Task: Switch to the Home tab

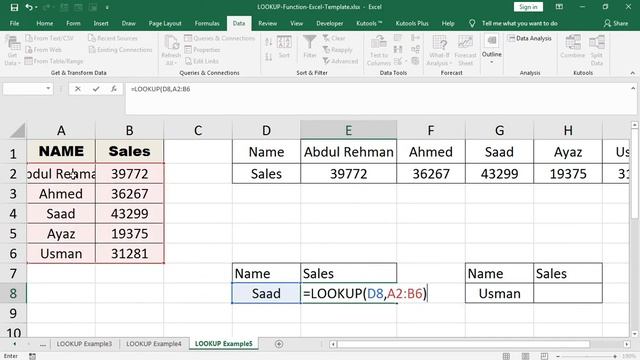Action: (x=44, y=23)
